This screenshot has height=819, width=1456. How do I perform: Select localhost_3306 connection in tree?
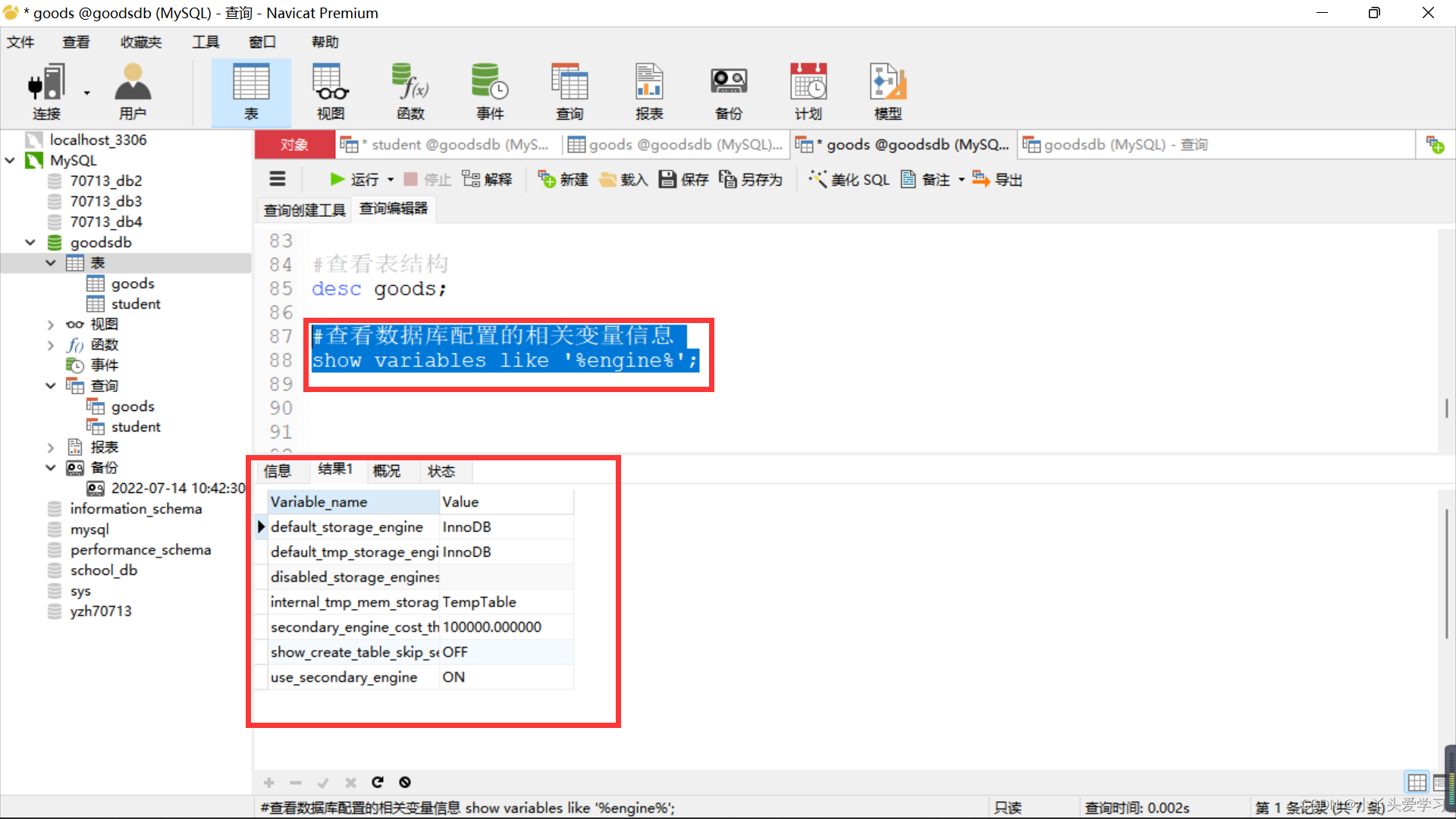coord(98,140)
